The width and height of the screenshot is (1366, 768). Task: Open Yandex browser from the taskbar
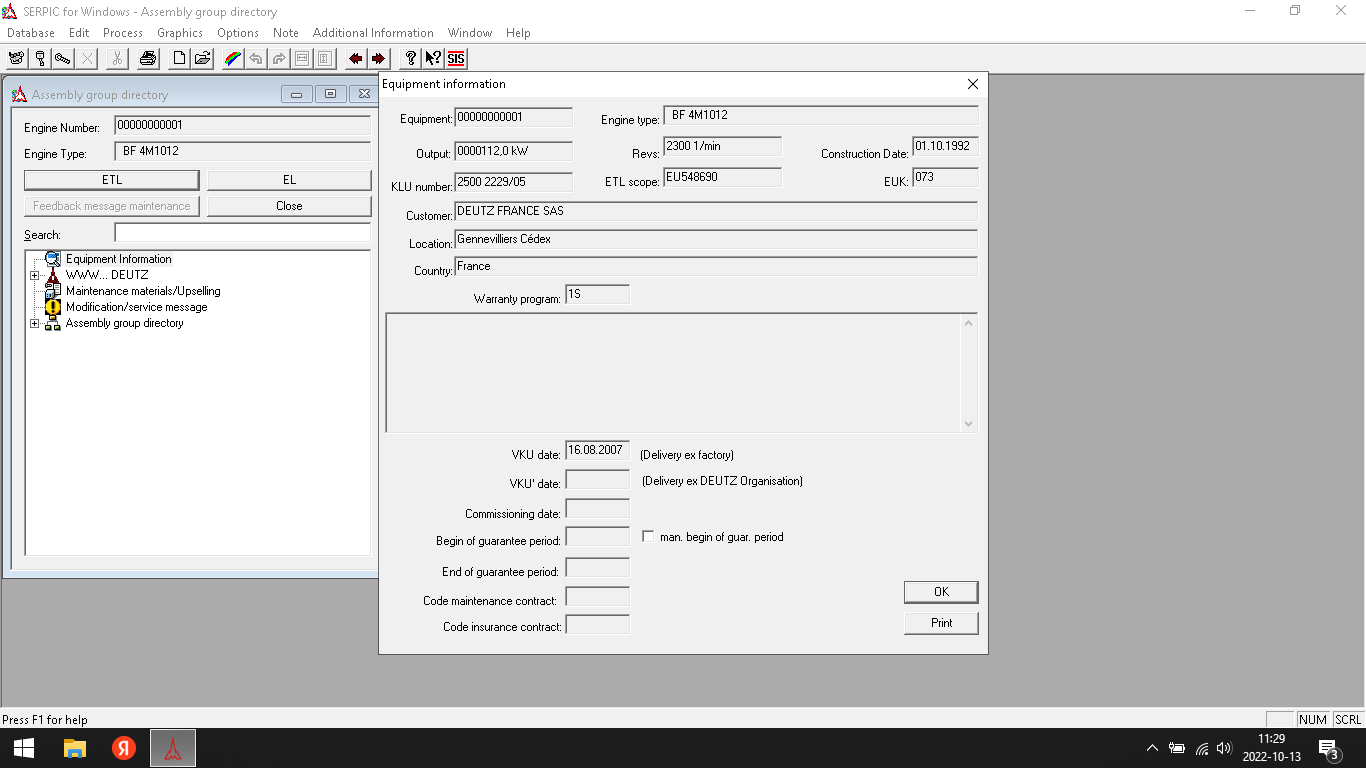[x=124, y=748]
